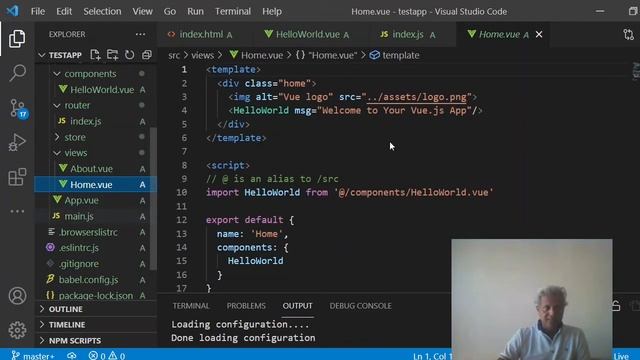The width and height of the screenshot is (640, 360).
Task: Open the Accounts menu icon
Action: tap(17, 296)
